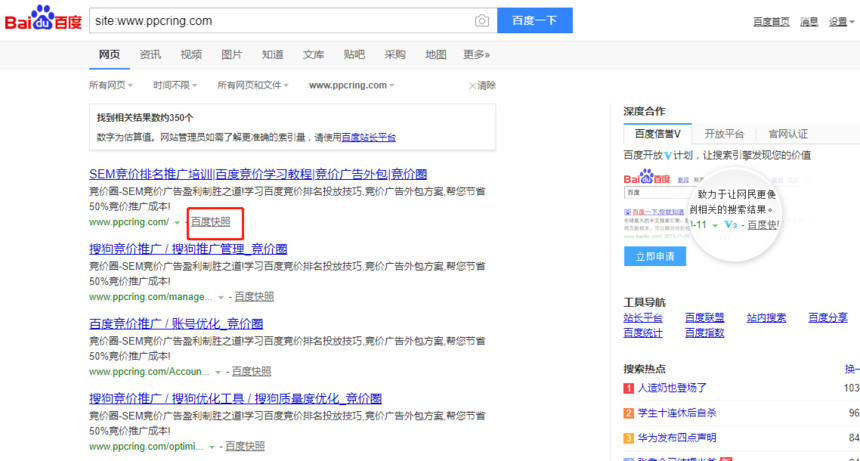This screenshot has height=461, width=860.
Task: Open the 更多» tab menu
Action: point(476,54)
